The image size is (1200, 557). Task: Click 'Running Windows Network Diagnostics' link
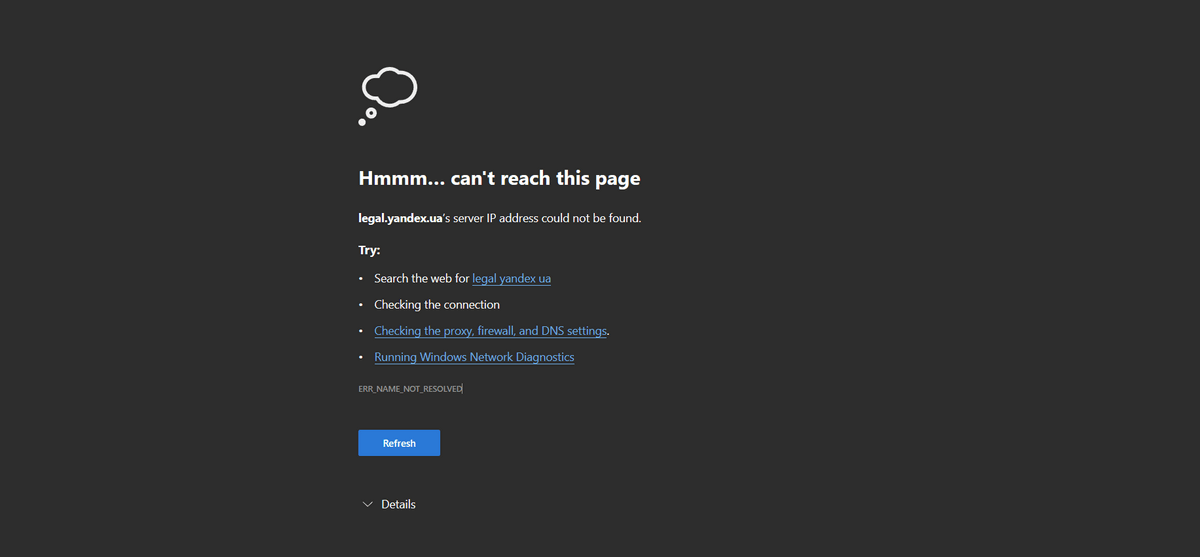(474, 356)
